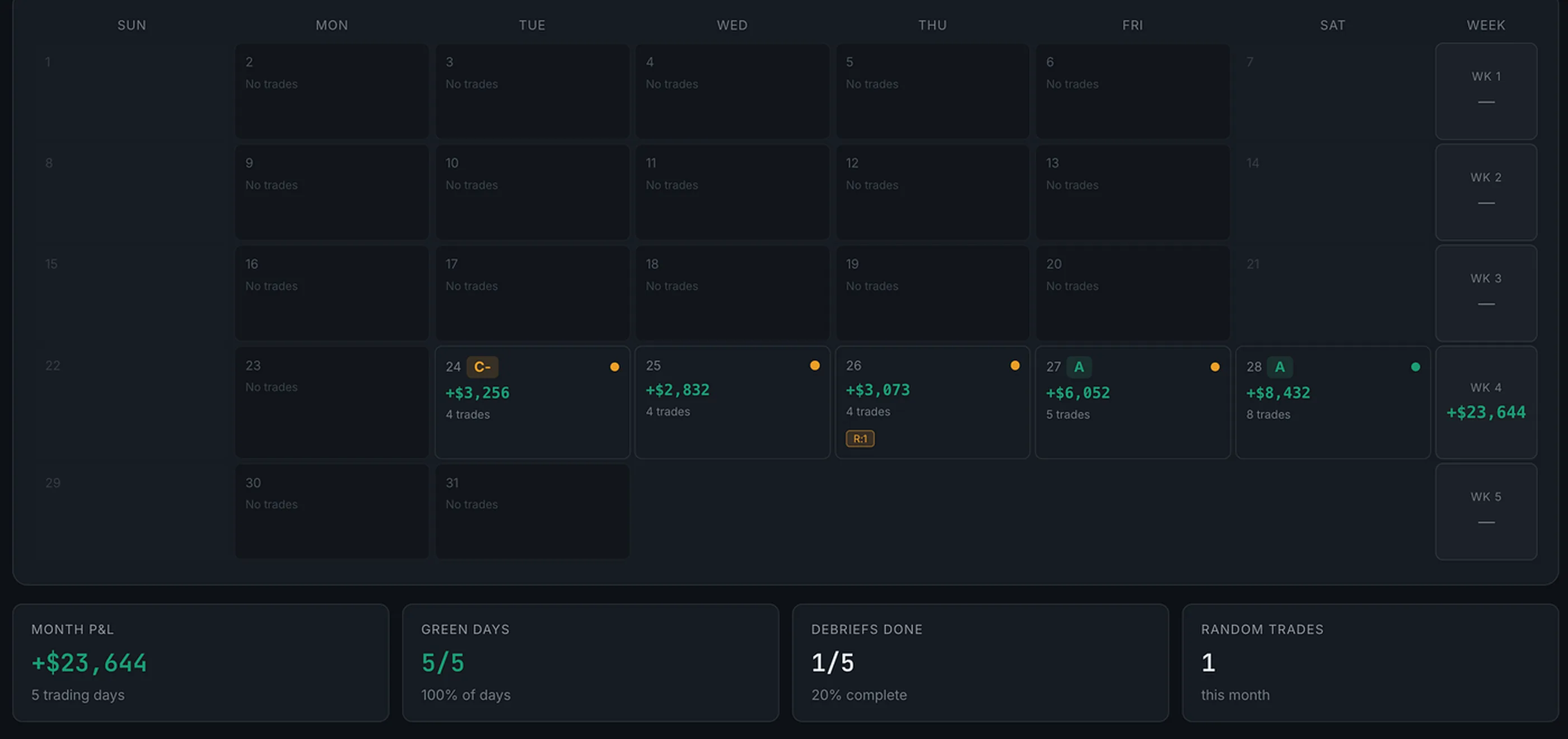
Task: Click the A grade badge on day 28
Action: pyautogui.click(x=1280, y=367)
